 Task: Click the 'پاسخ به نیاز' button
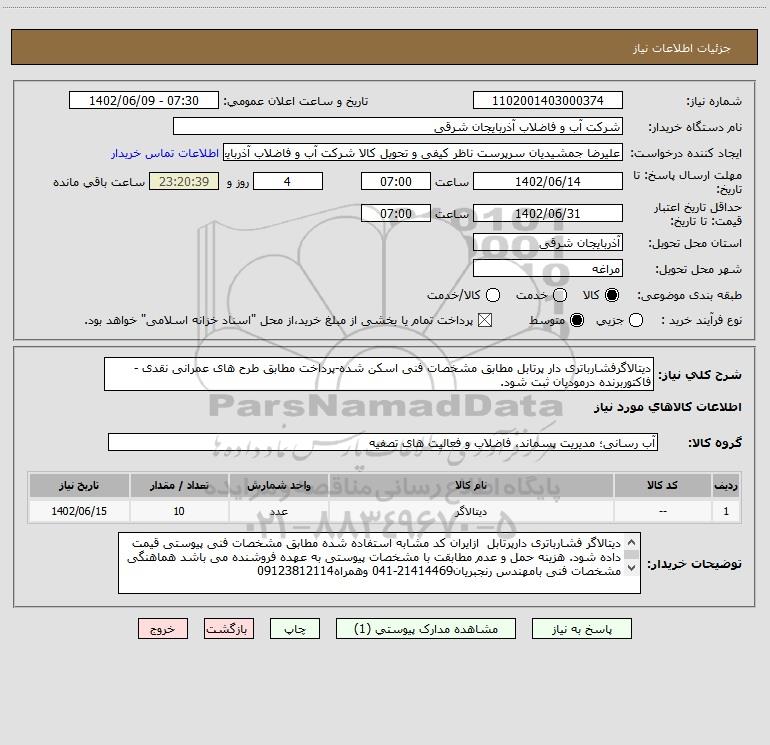click(x=581, y=629)
